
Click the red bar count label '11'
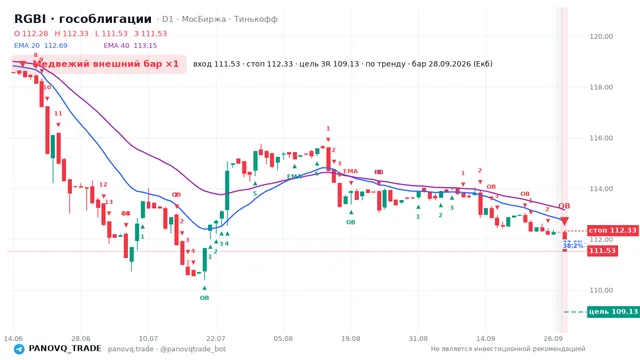tap(58, 113)
